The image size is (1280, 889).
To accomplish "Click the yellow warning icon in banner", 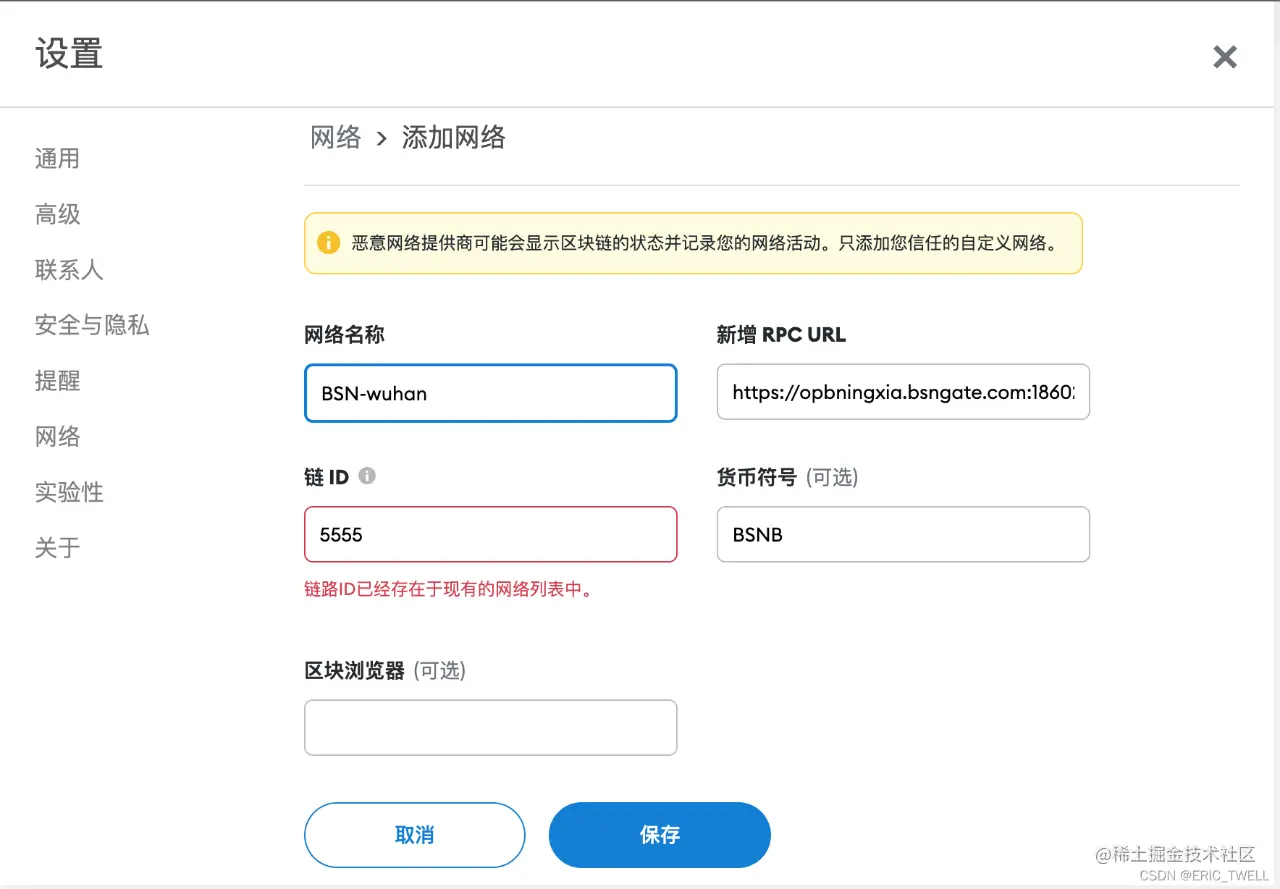I will tap(328, 243).
